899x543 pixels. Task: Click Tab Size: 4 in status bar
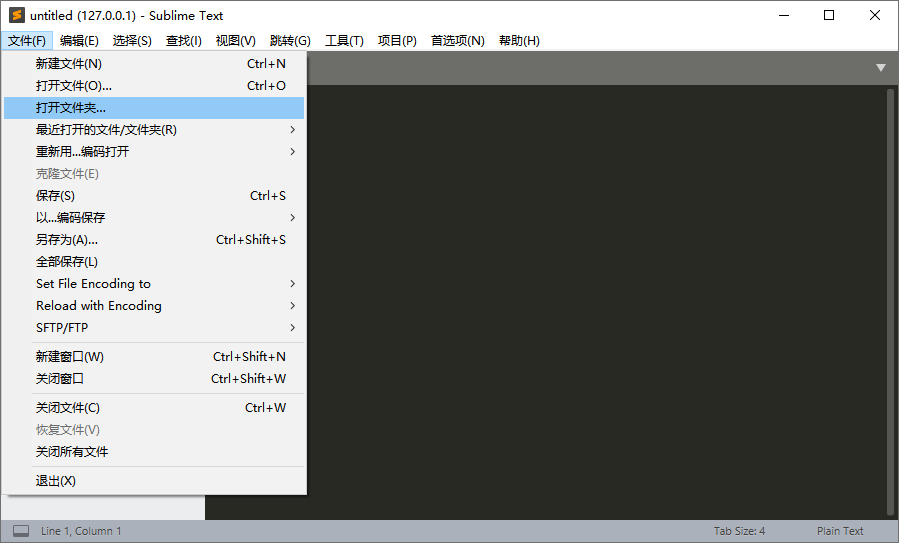coord(739,531)
